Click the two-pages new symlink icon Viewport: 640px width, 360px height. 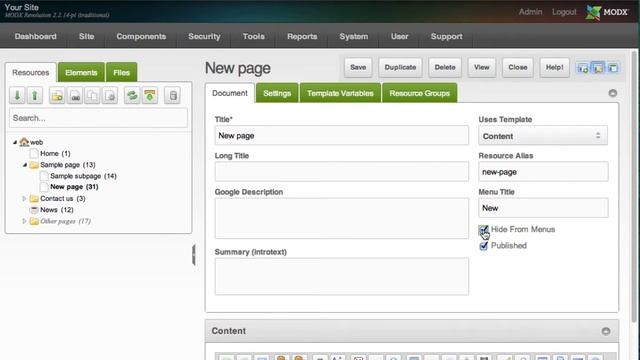tap(93, 96)
